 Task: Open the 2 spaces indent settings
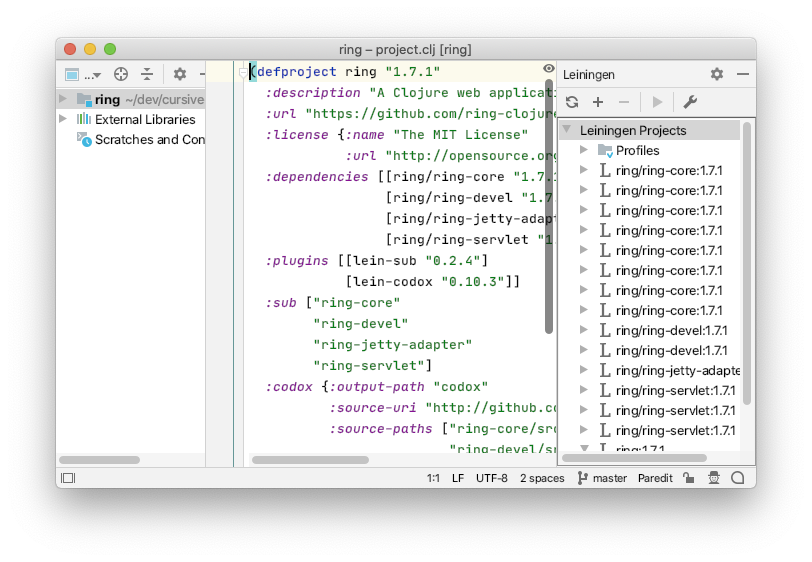pyautogui.click(x=542, y=478)
